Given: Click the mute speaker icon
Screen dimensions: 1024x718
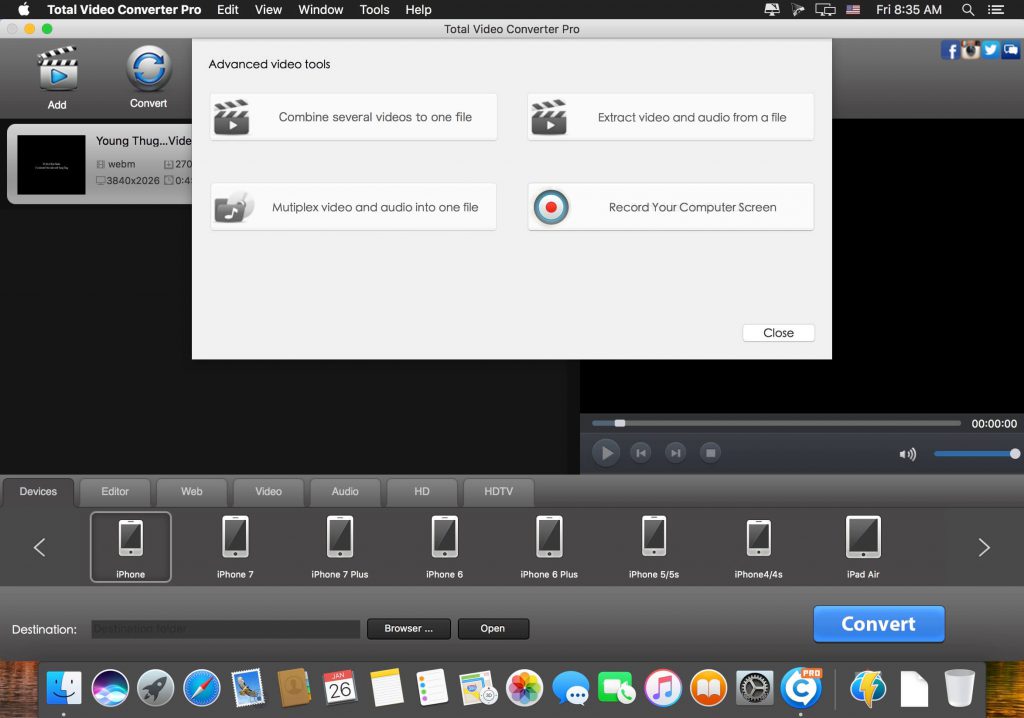Looking at the screenshot, I should pyautogui.click(x=908, y=453).
